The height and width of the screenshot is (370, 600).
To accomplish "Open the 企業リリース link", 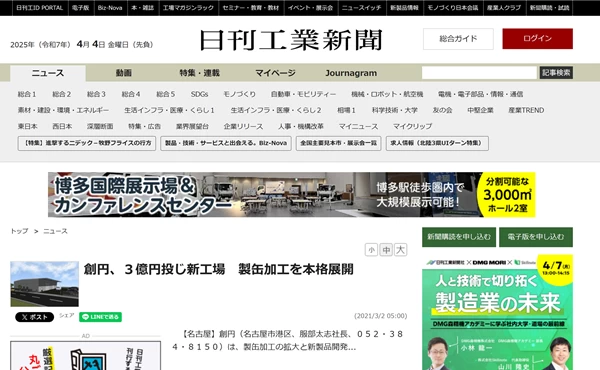I will (x=243, y=126).
